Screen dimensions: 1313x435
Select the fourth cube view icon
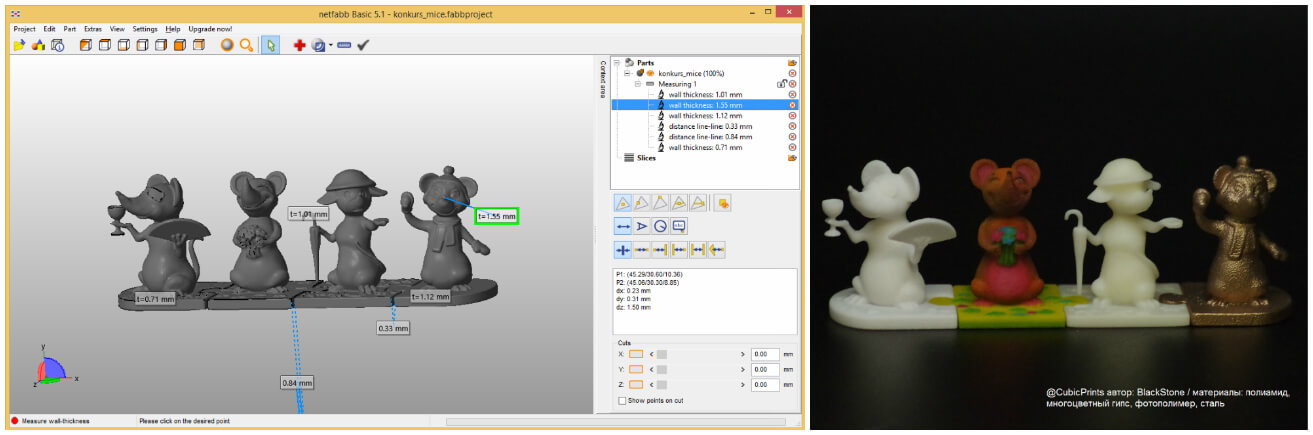(x=142, y=45)
